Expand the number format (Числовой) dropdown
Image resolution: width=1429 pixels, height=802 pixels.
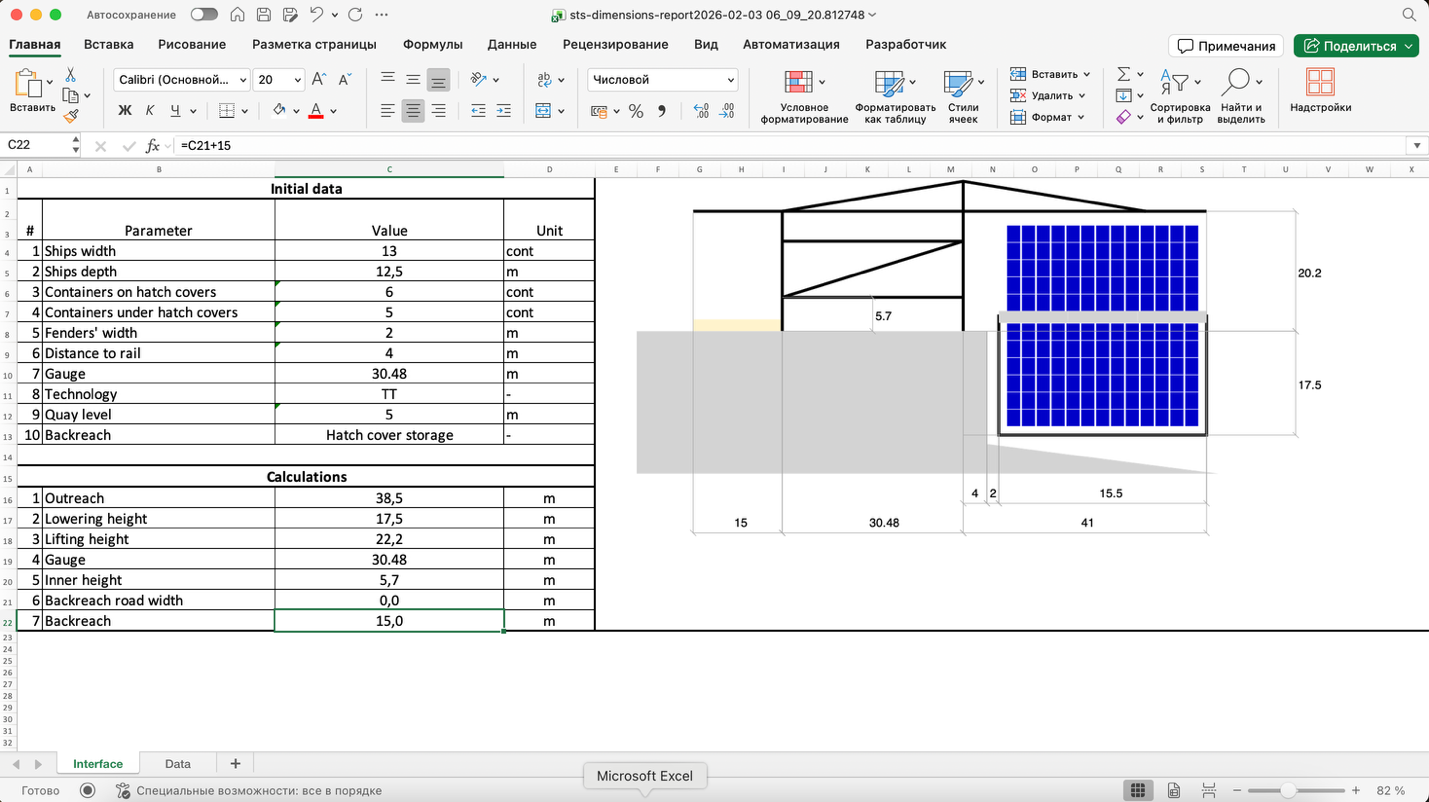point(730,80)
